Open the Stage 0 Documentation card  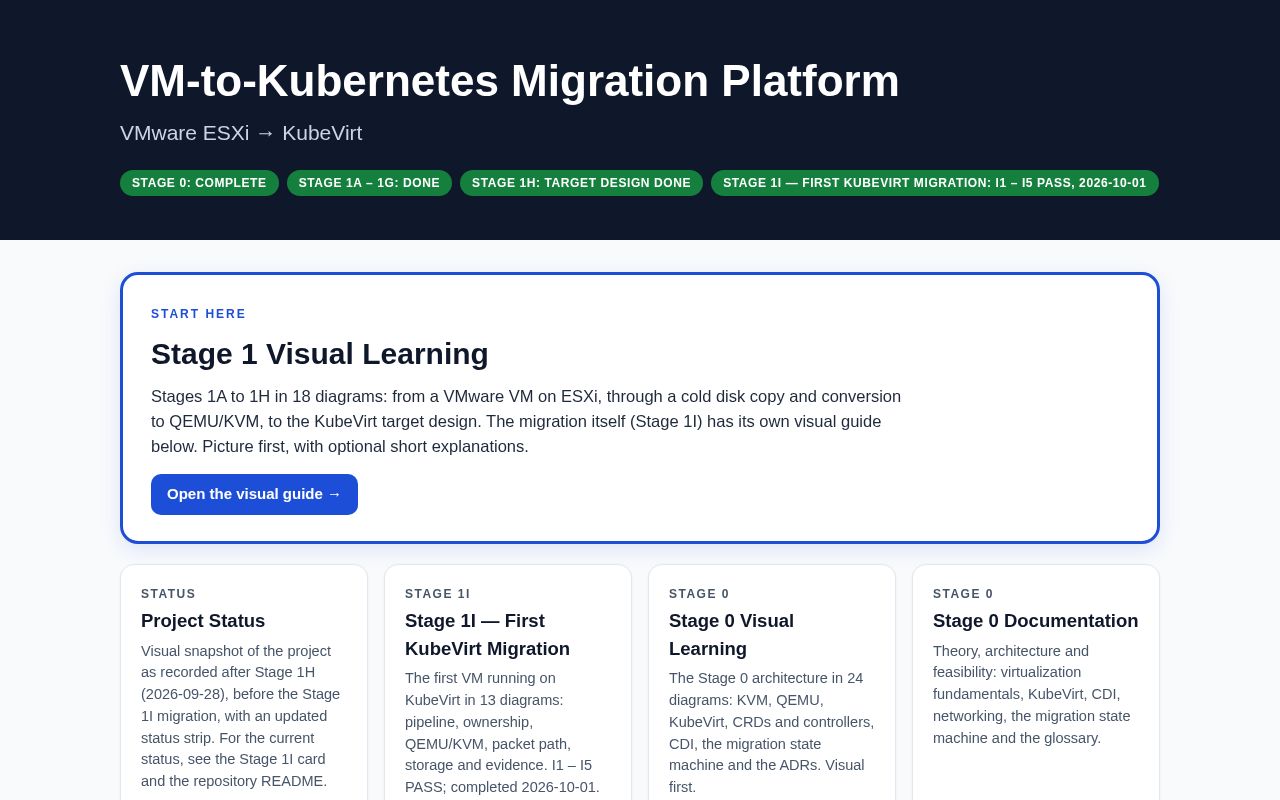point(1036,683)
